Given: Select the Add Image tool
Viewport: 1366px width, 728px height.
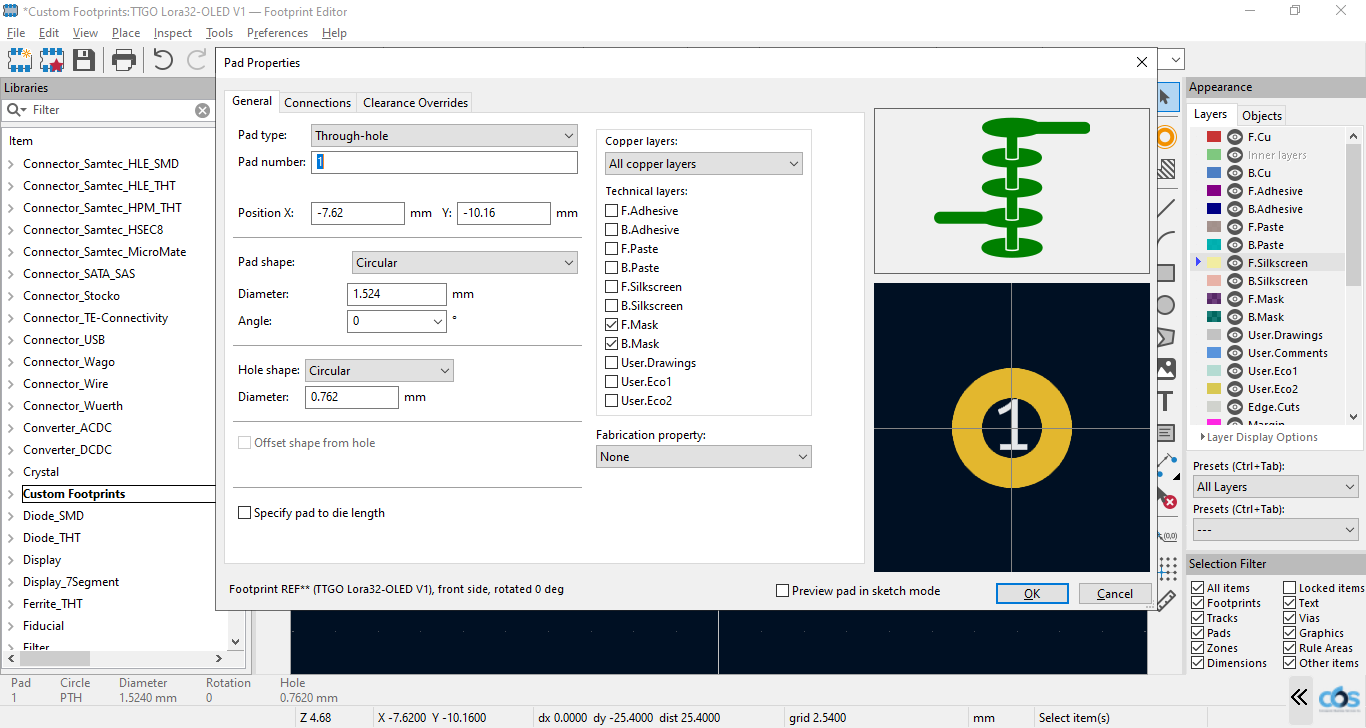Looking at the screenshot, I should pyautogui.click(x=1166, y=368).
